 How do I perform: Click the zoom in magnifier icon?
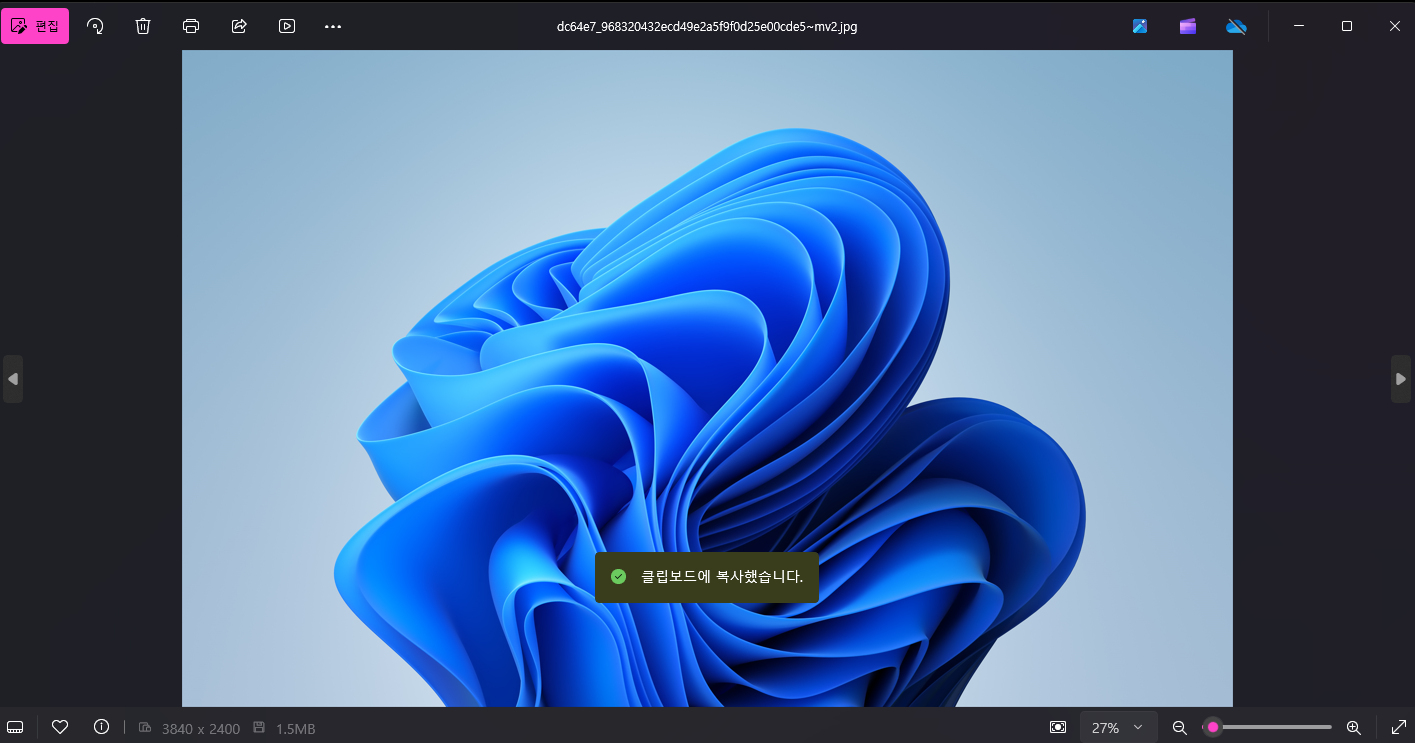(x=1354, y=727)
